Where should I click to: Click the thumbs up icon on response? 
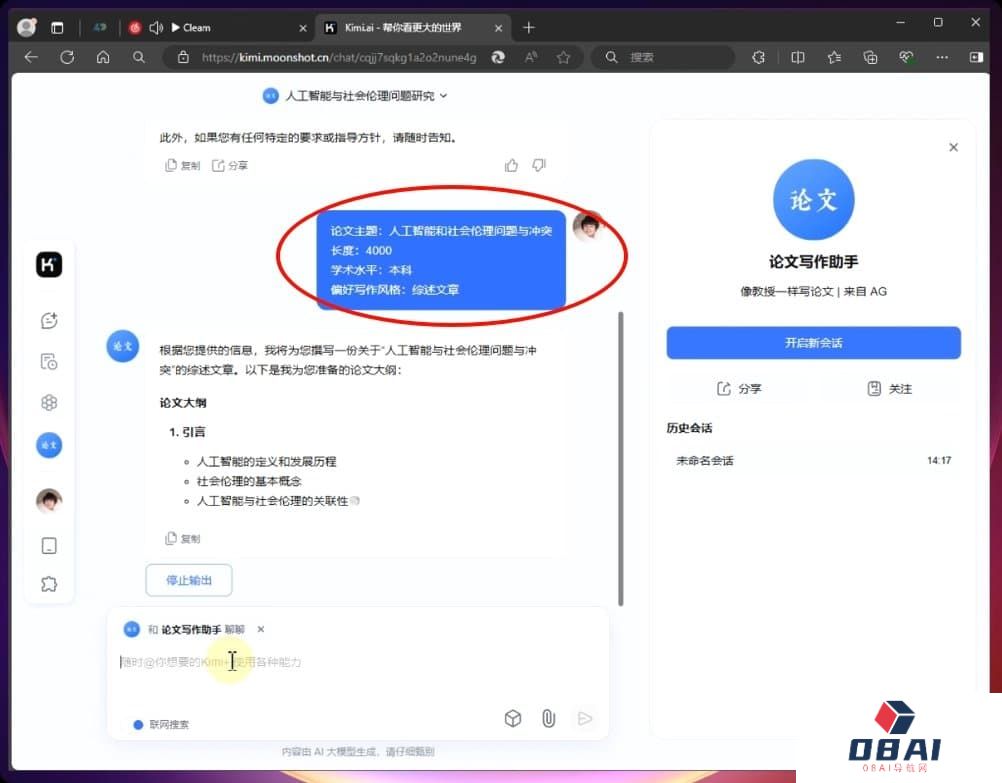pos(512,165)
